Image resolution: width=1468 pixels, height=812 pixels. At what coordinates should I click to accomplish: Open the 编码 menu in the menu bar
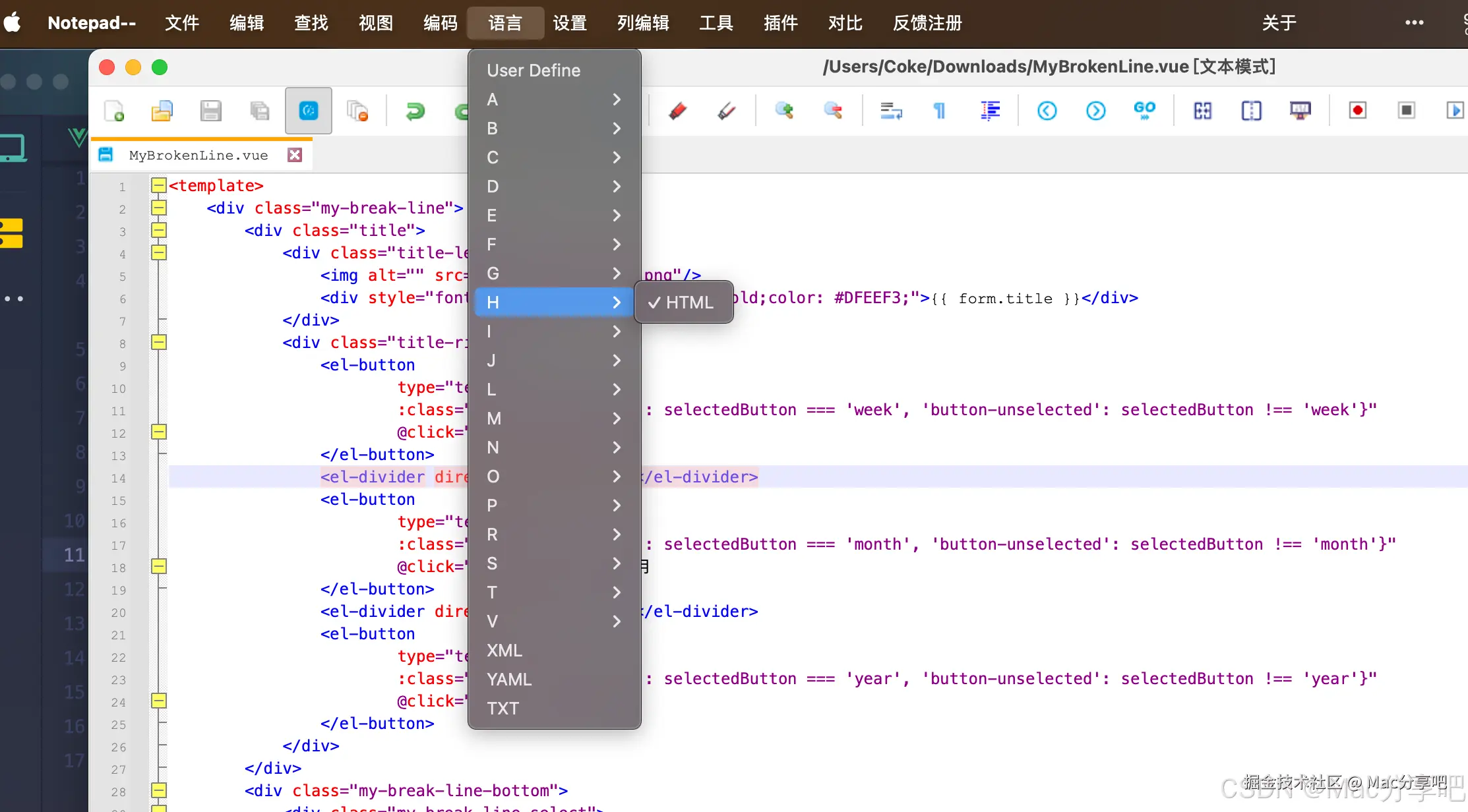point(440,23)
